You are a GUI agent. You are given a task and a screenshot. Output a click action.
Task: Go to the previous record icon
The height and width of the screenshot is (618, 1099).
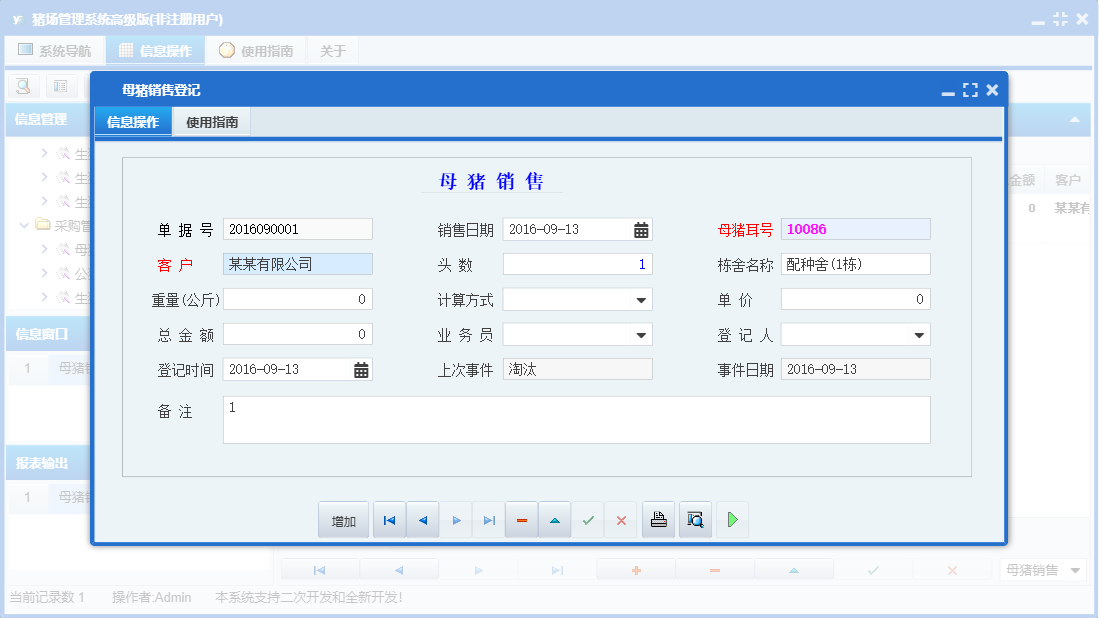(x=422, y=519)
